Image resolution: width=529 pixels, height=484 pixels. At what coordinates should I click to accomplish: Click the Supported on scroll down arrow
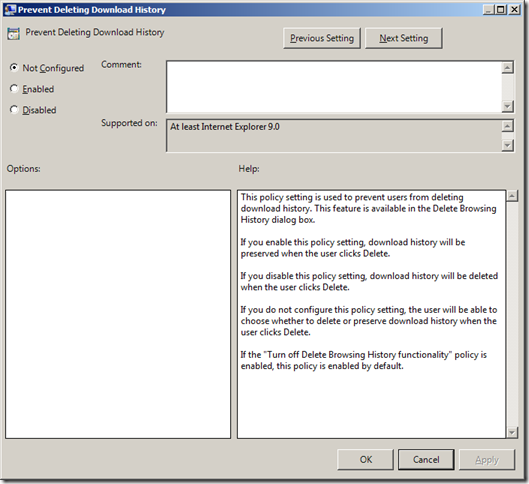pos(507,145)
